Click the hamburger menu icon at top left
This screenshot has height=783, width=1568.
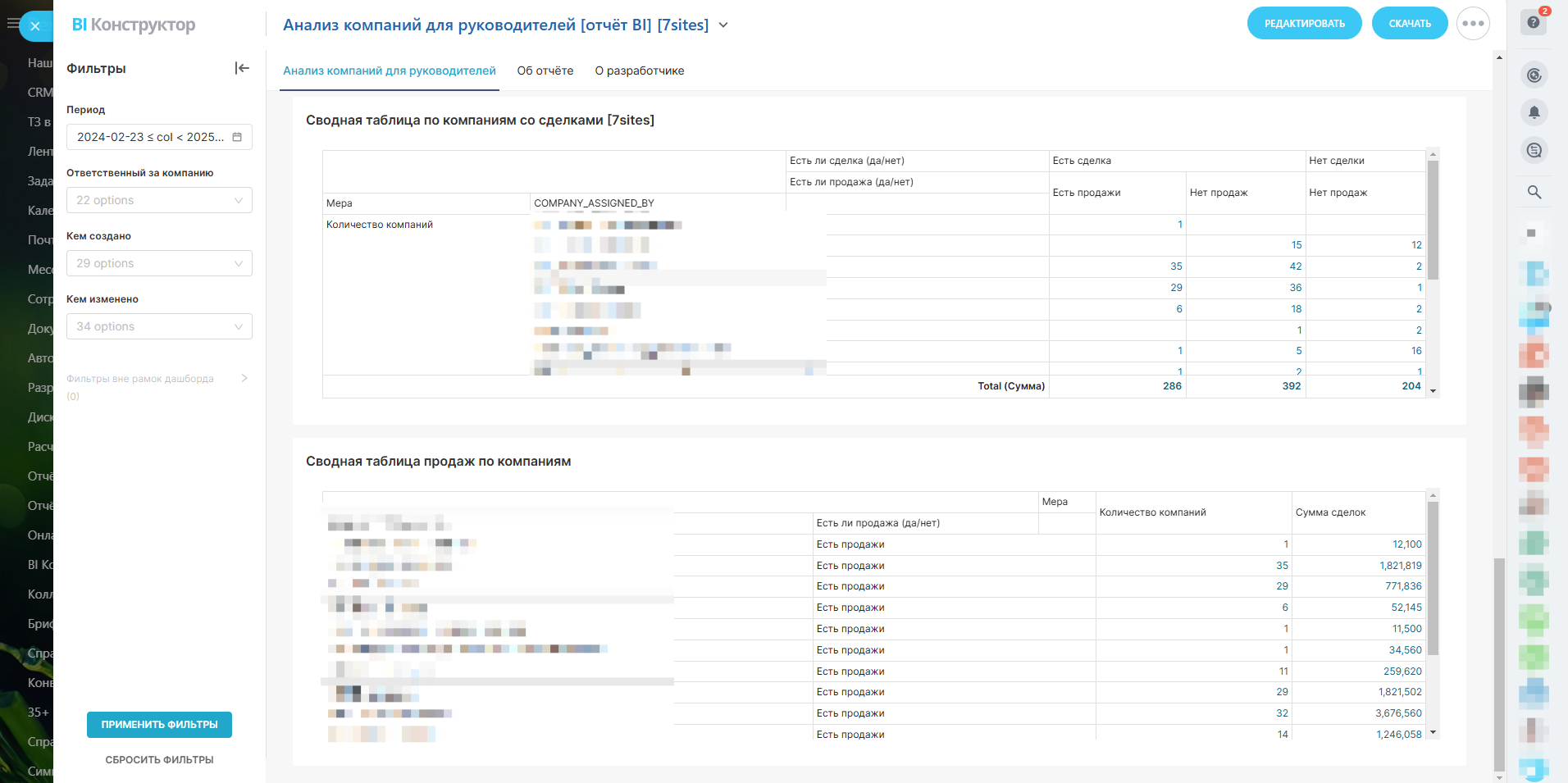pos(11,24)
